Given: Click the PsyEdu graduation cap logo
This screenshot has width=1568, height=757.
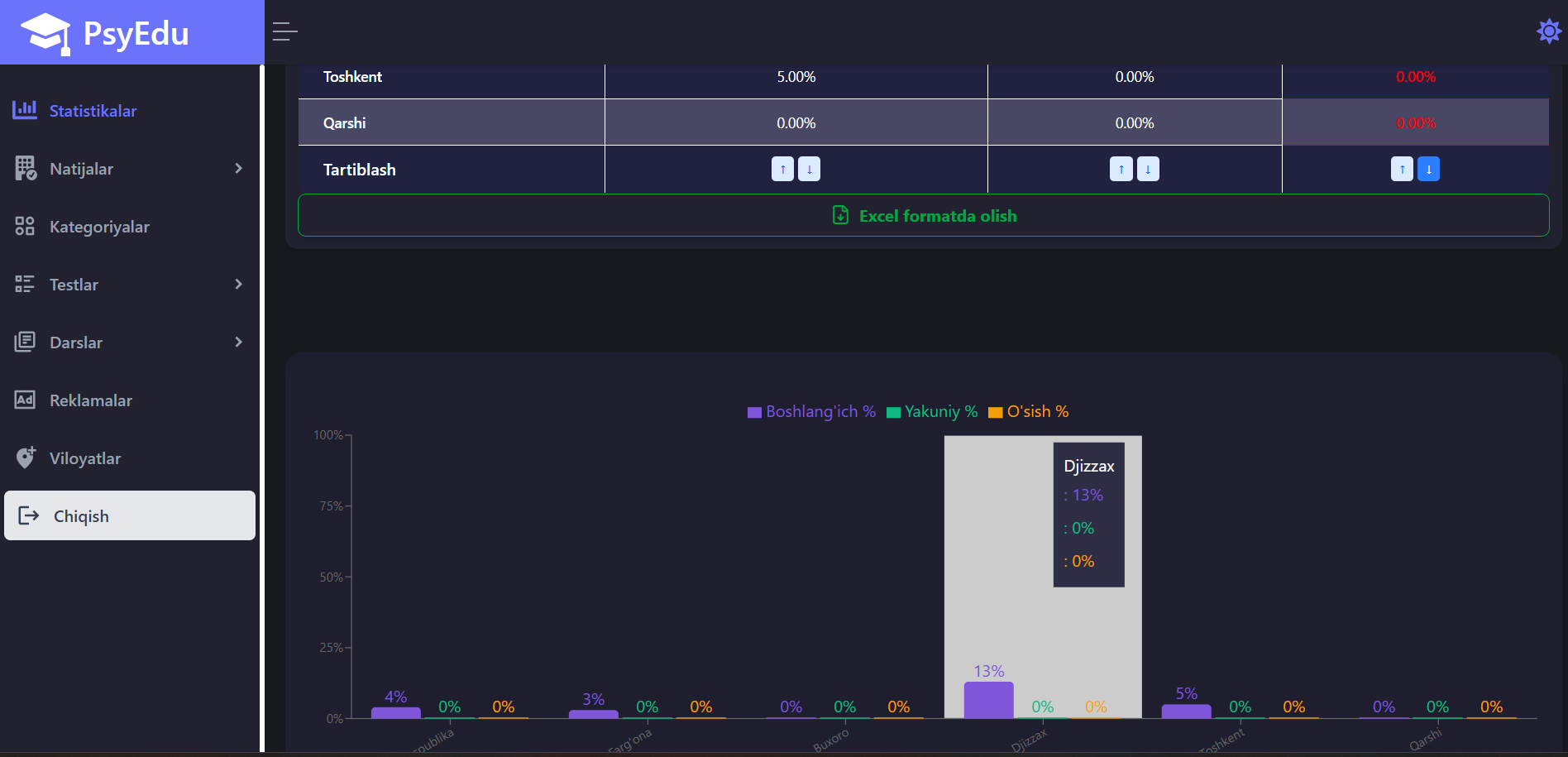Looking at the screenshot, I should tap(45, 34).
